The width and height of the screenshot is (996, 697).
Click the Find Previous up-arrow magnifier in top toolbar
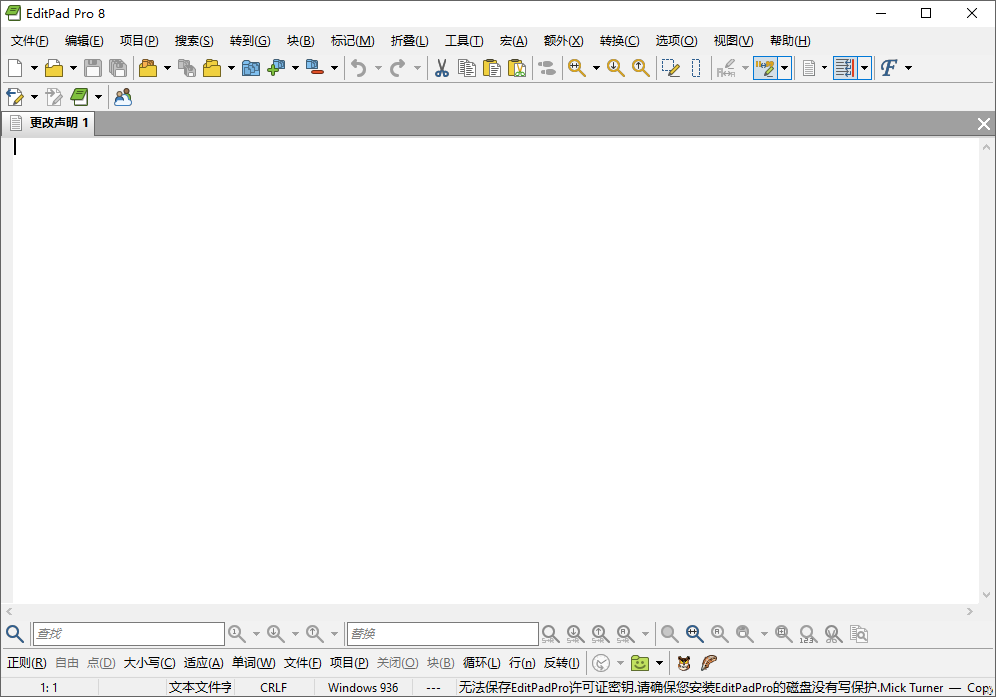[641, 68]
